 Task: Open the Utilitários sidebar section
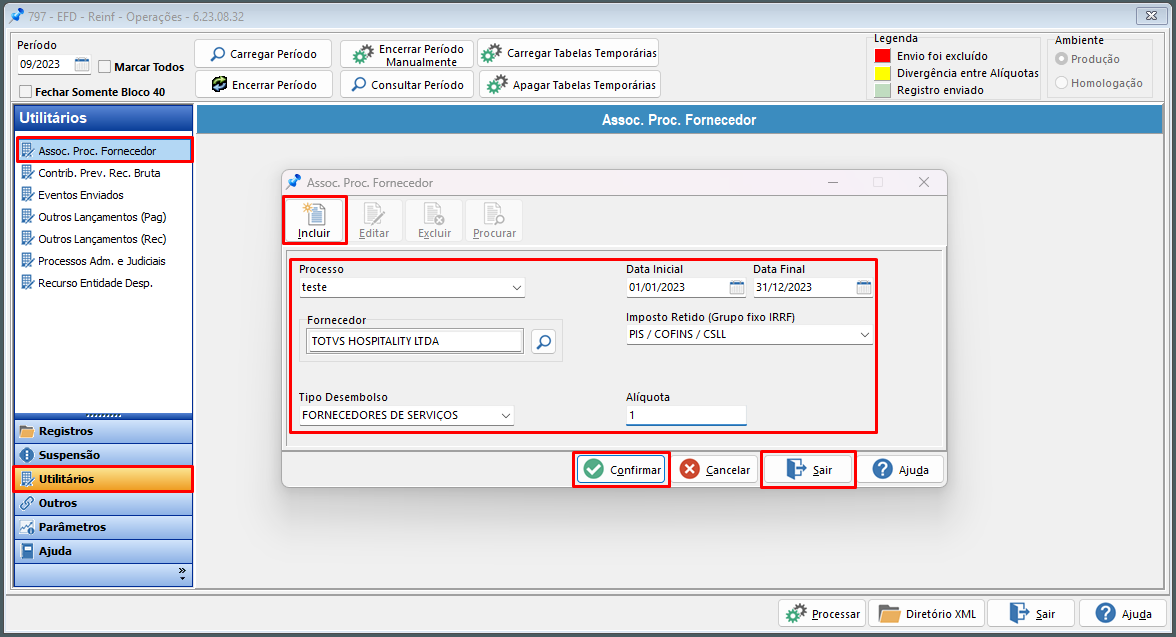(104, 479)
